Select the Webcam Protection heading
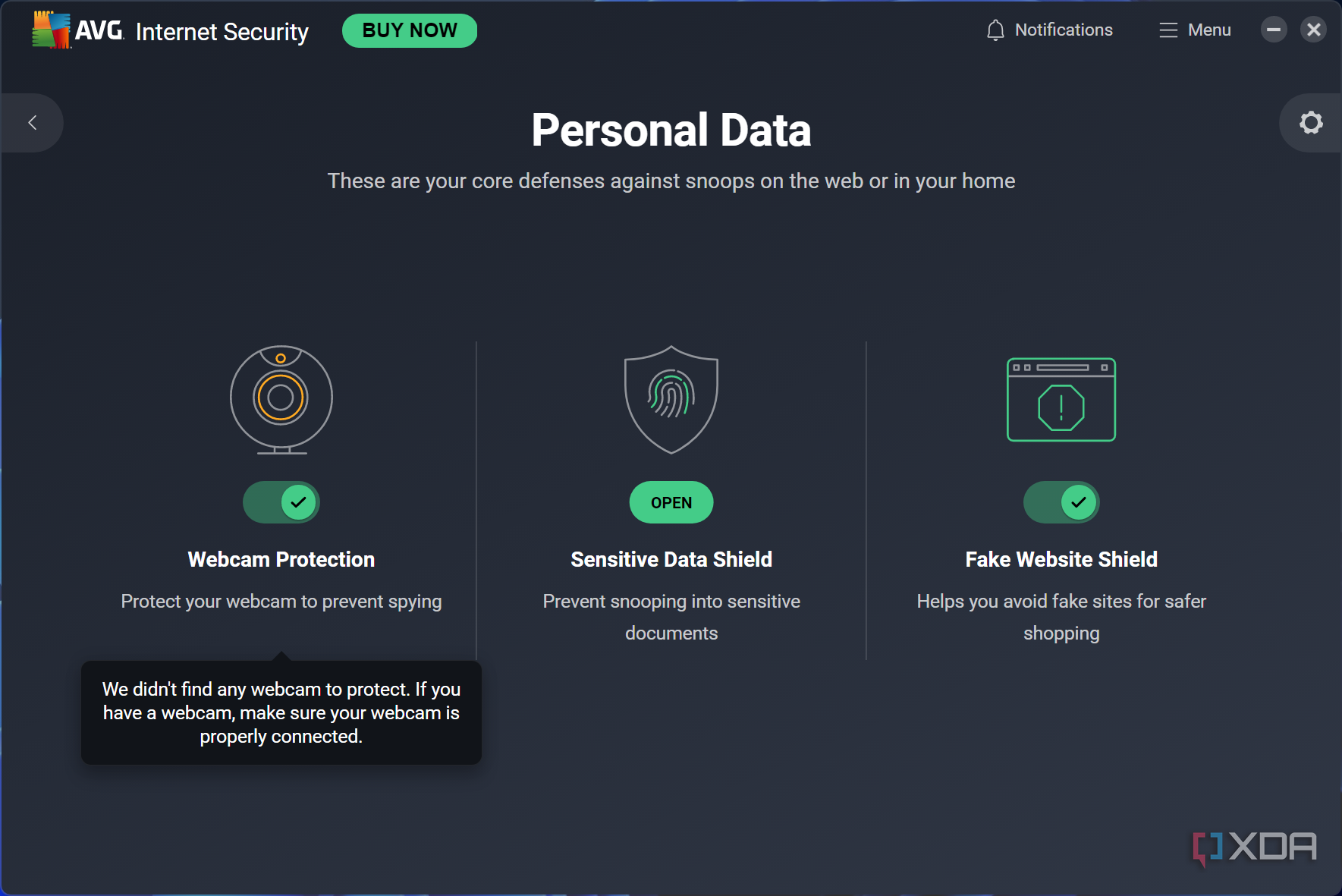 (x=281, y=560)
